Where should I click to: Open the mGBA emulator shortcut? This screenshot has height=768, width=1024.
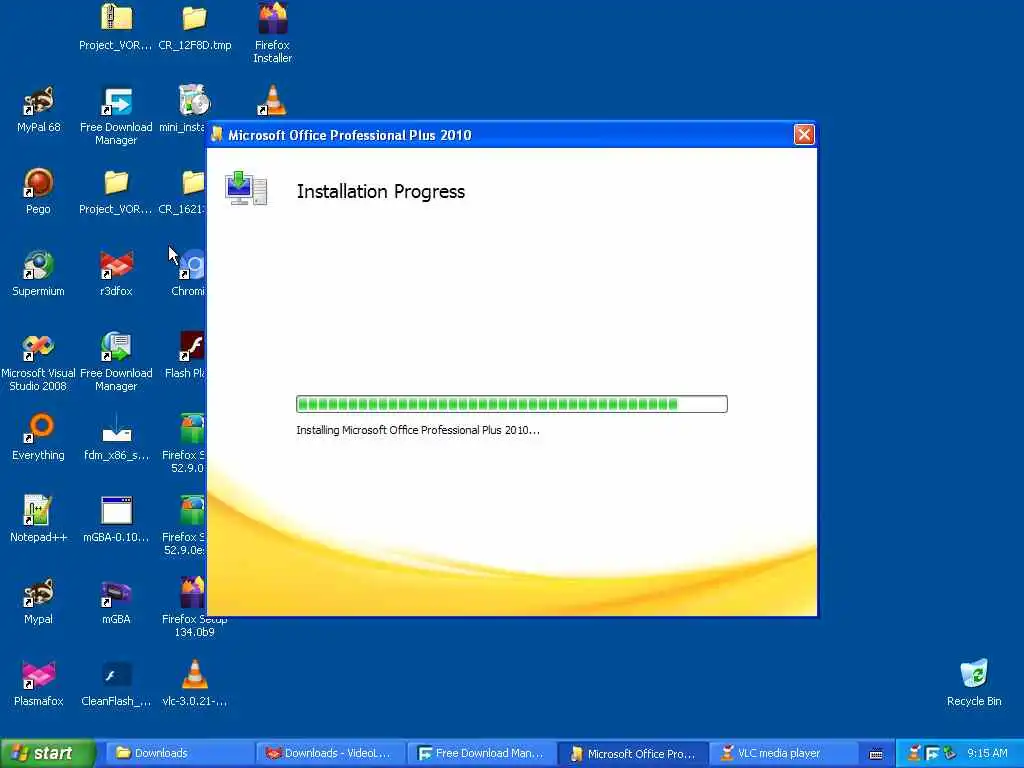point(116,593)
